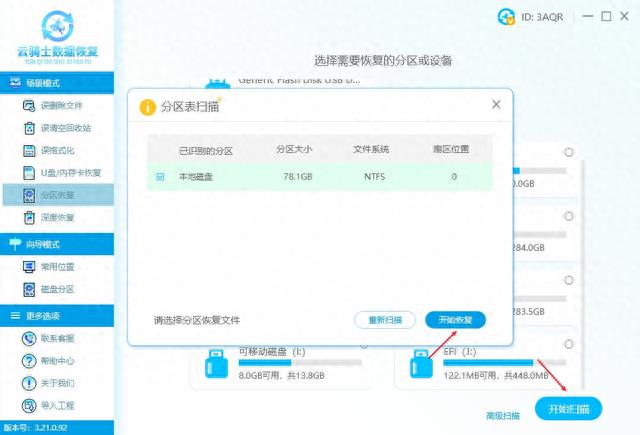The height and width of the screenshot is (435, 640).
Task: Click the 场景模式 header icon
Action: (x=15, y=82)
